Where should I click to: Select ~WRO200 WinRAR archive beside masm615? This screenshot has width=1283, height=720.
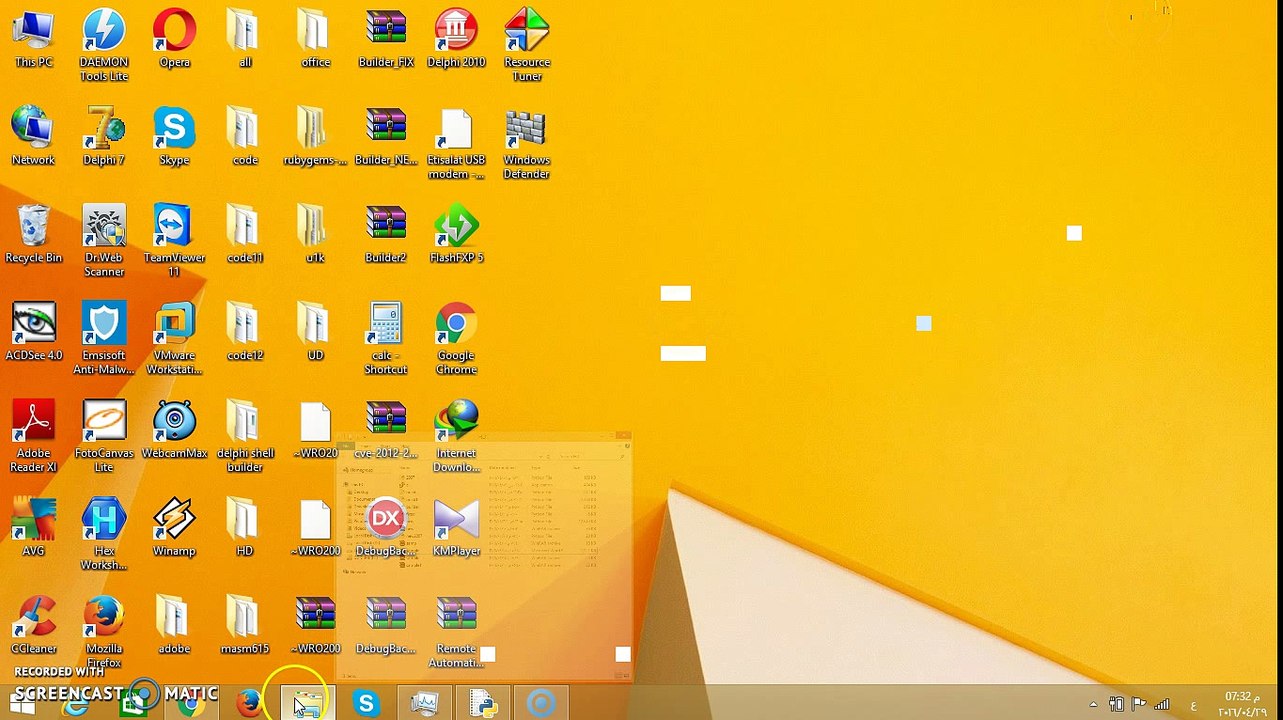(x=315, y=626)
